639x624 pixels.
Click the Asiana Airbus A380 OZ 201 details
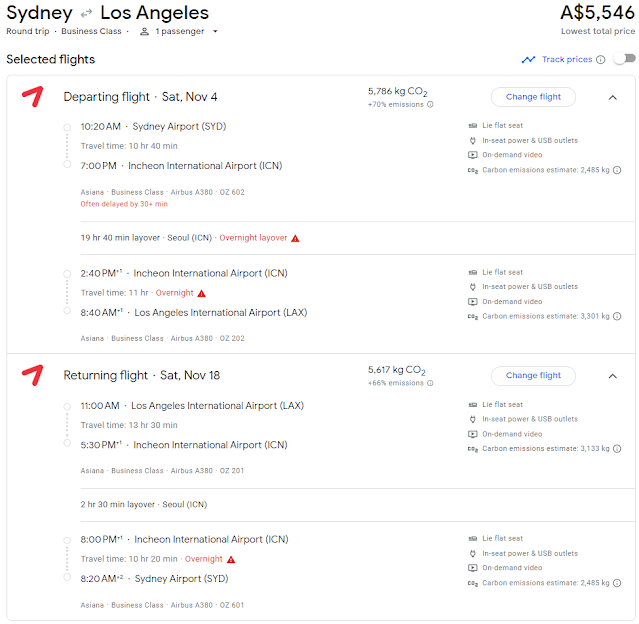pyautogui.click(x=162, y=471)
